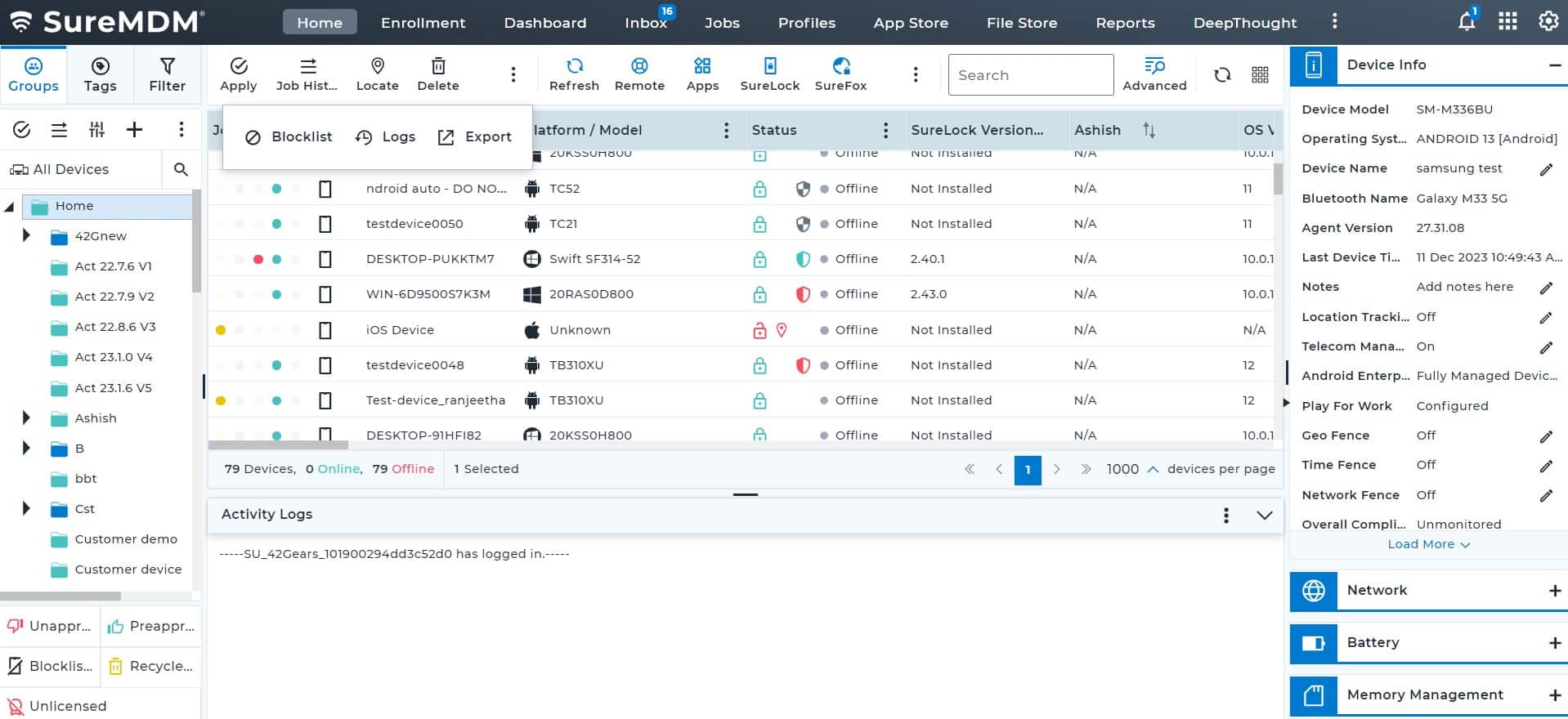Open notifications bell

1467,21
